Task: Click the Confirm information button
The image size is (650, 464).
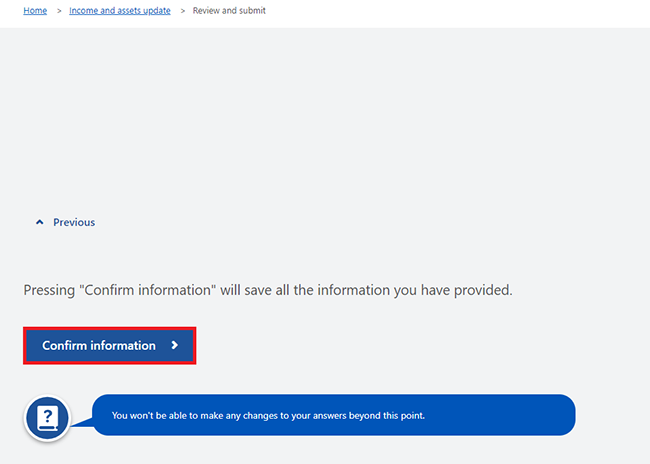Action: pos(110,345)
